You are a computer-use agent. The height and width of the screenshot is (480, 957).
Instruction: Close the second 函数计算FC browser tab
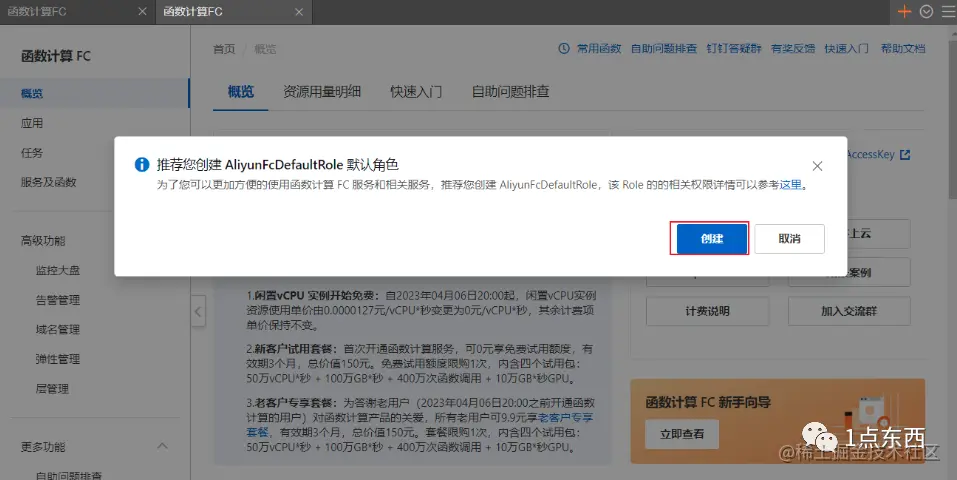coord(299,12)
